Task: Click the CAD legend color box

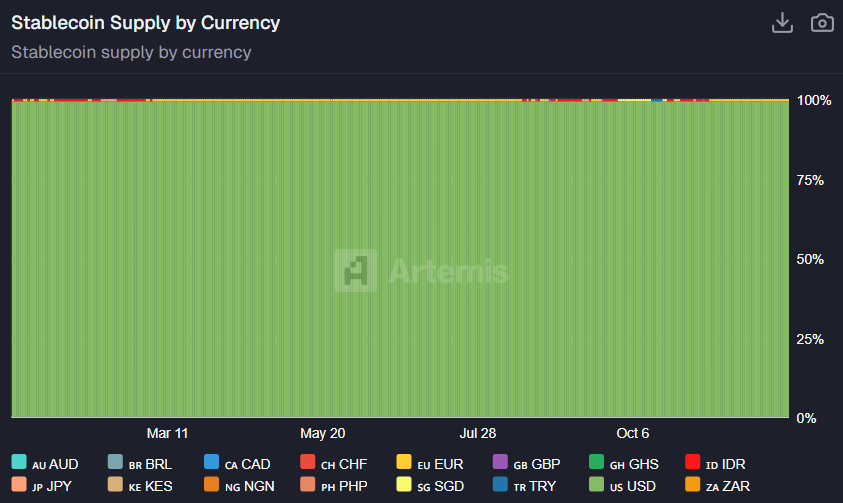Action: 211,463
